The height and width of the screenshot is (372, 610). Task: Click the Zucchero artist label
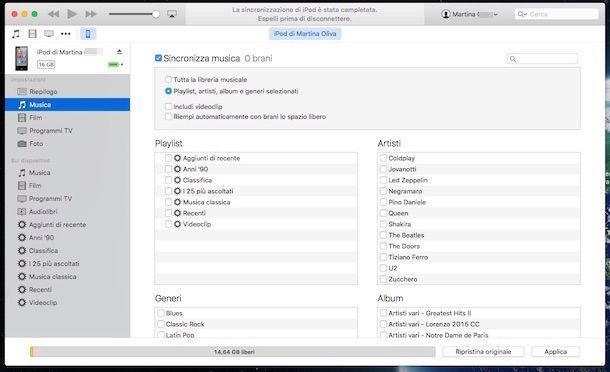pos(403,279)
